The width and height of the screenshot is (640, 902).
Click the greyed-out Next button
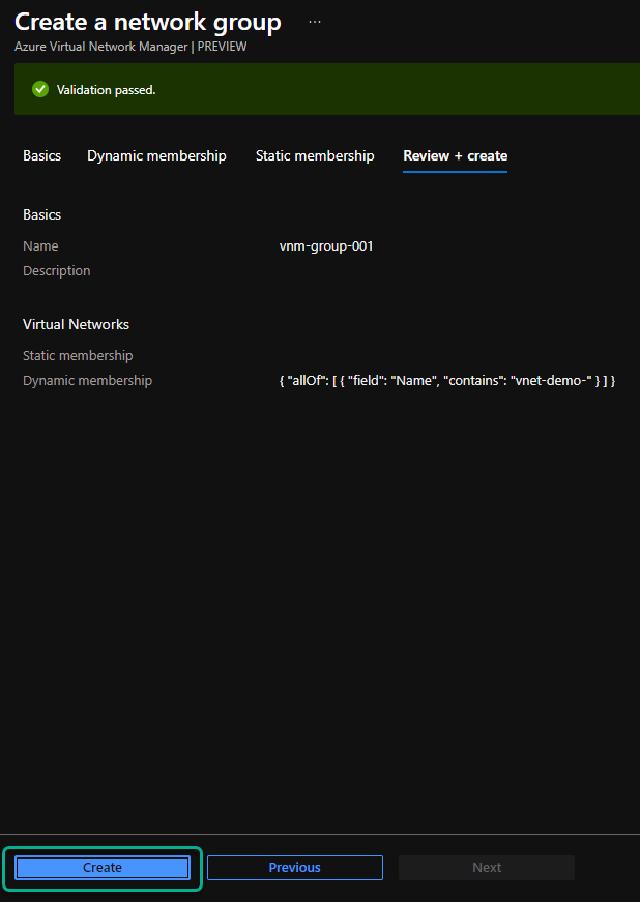click(486, 867)
